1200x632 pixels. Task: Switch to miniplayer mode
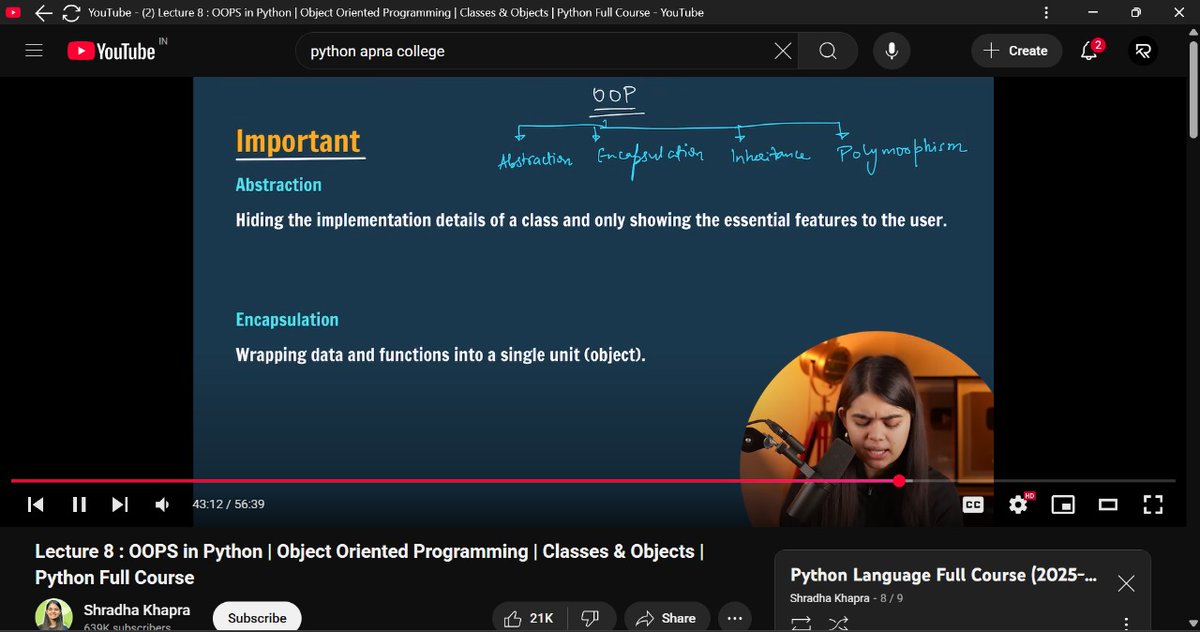pyautogui.click(x=1063, y=505)
